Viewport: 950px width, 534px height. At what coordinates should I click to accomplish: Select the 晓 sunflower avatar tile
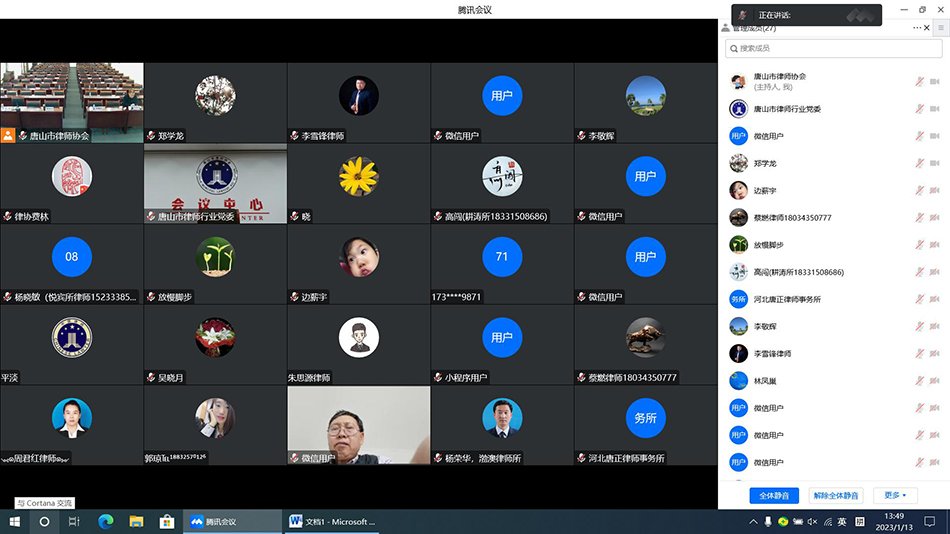point(359,183)
